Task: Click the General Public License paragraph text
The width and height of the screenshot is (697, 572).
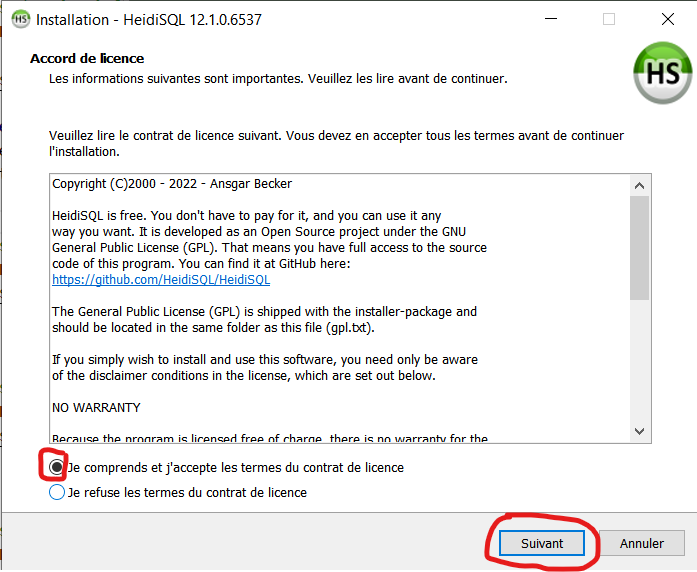Action: 264,320
